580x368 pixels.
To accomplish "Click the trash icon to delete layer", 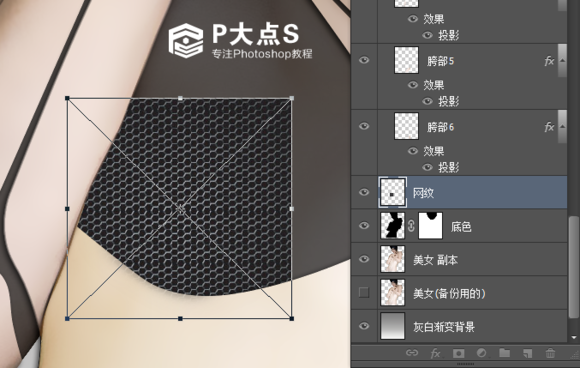I will pos(550,353).
